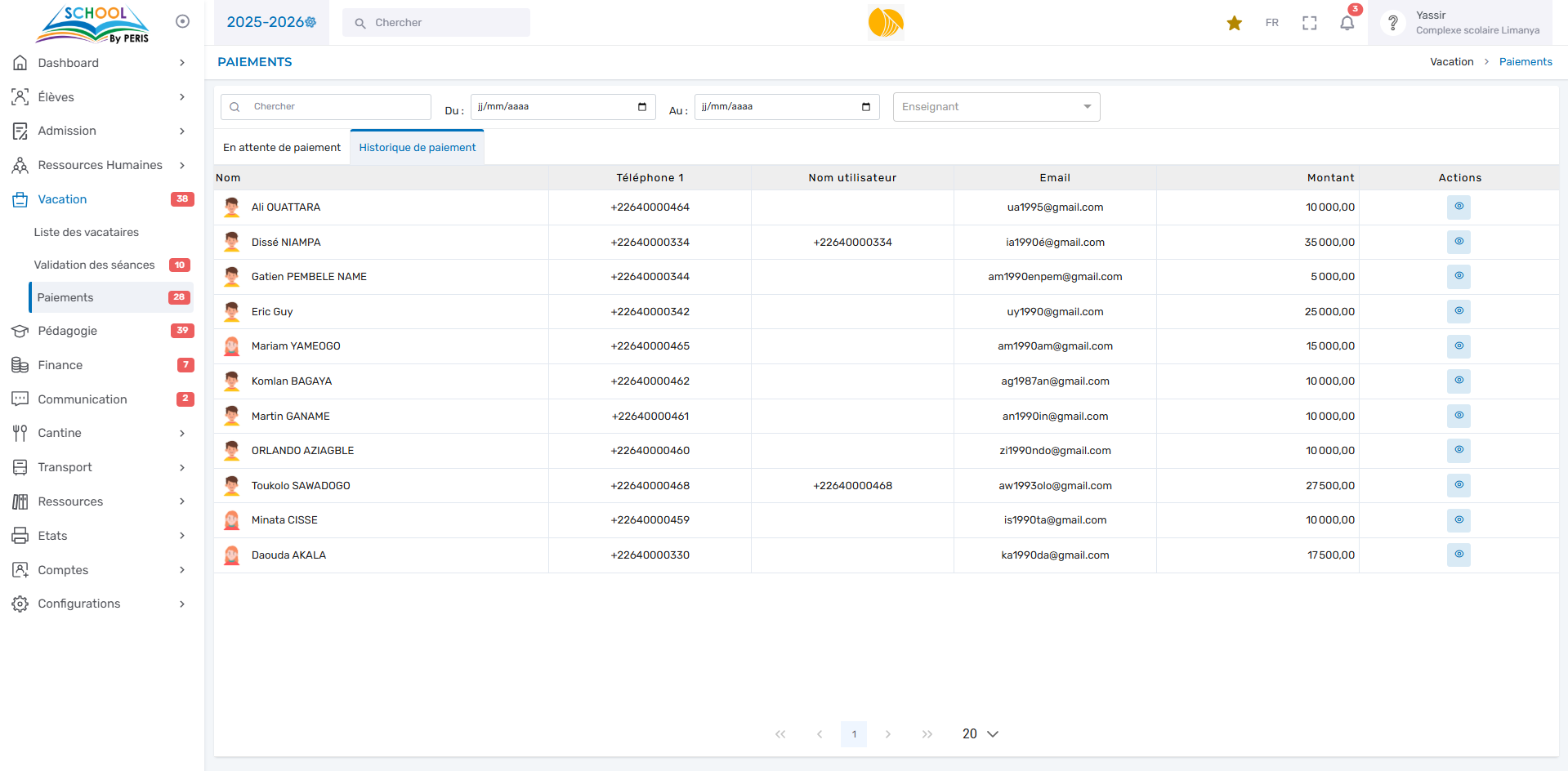1568x771 pixels.
Task: Switch language using the FR button
Action: click(x=1271, y=23)
